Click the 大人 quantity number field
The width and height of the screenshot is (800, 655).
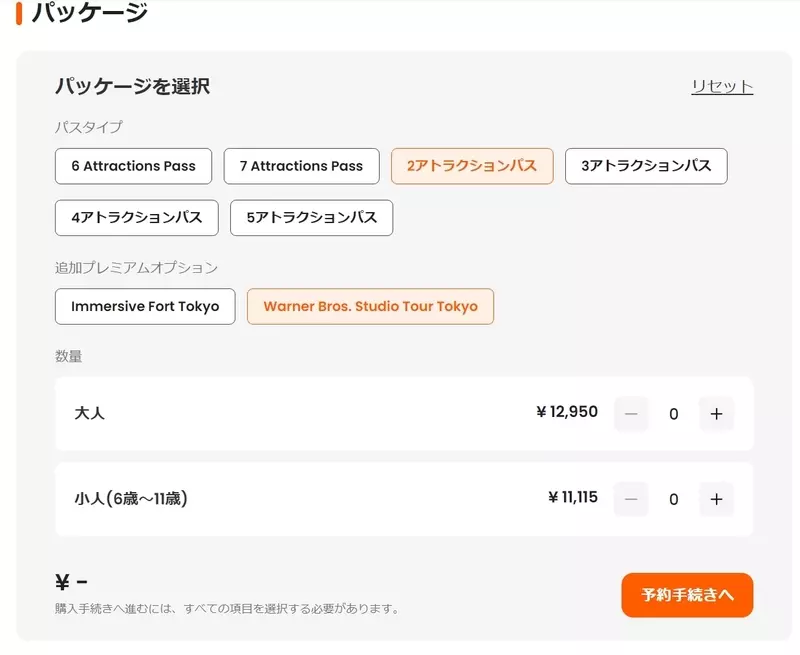tap(674, 414)
